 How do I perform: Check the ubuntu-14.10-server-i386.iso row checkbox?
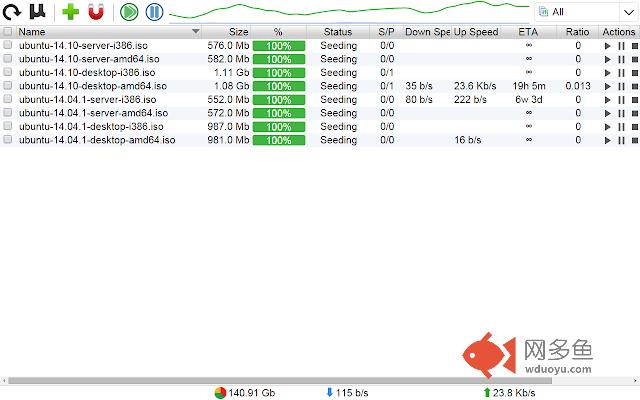point(7,45)
